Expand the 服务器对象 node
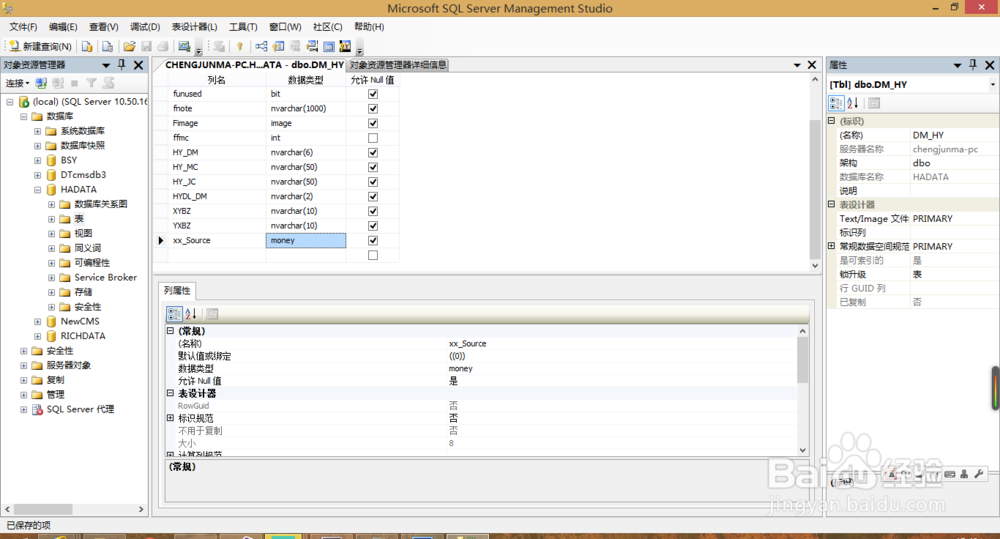 (24, 366)
